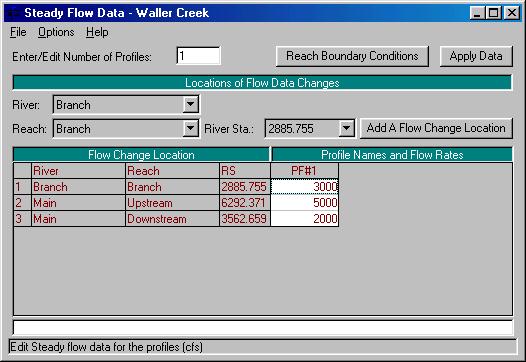Image resolution: width=526 pixels, height=362 pixels.
Task: Close the Steady Flow Data window
Action: [x=512, y=13]
